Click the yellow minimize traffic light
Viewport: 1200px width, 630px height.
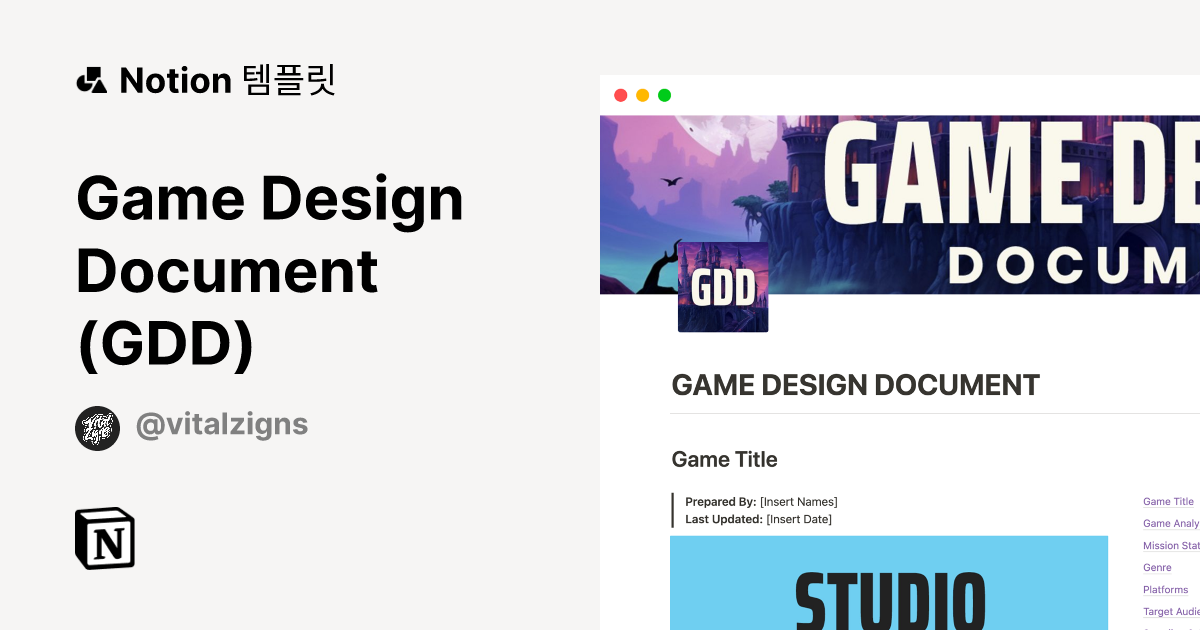tap(642, 95)
